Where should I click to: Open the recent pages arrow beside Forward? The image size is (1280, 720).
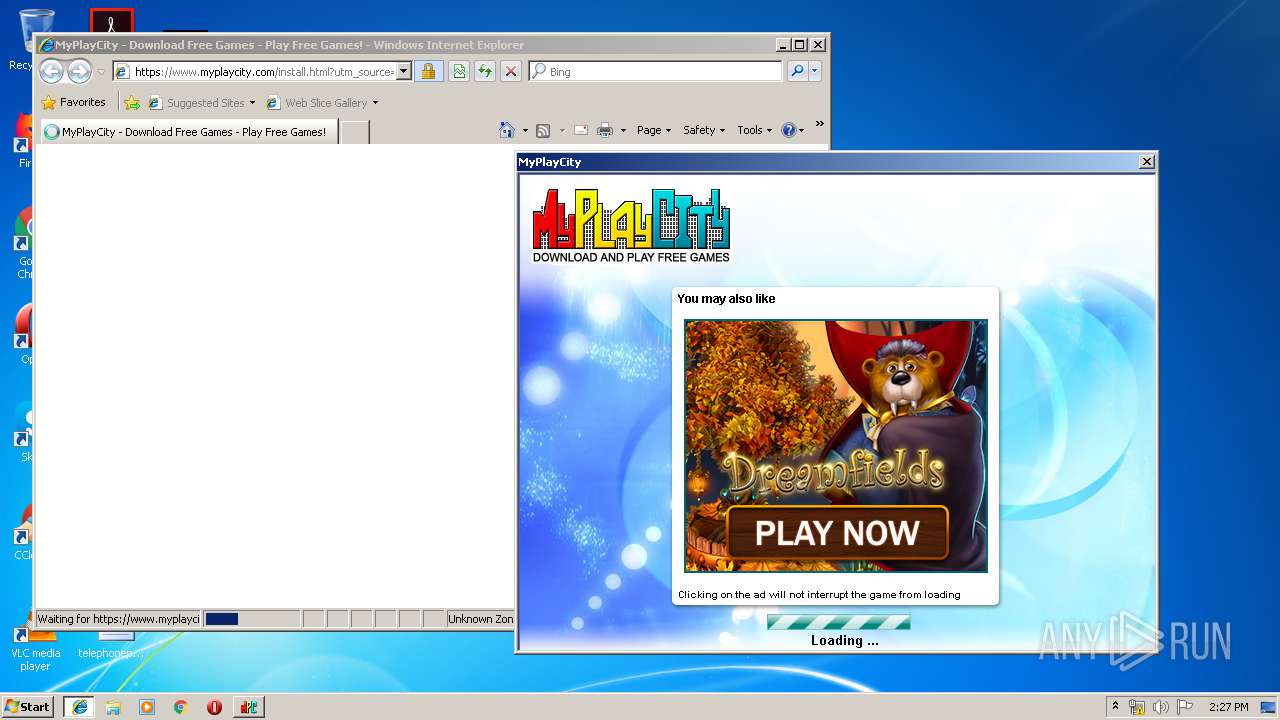click(x=101, y=72)
